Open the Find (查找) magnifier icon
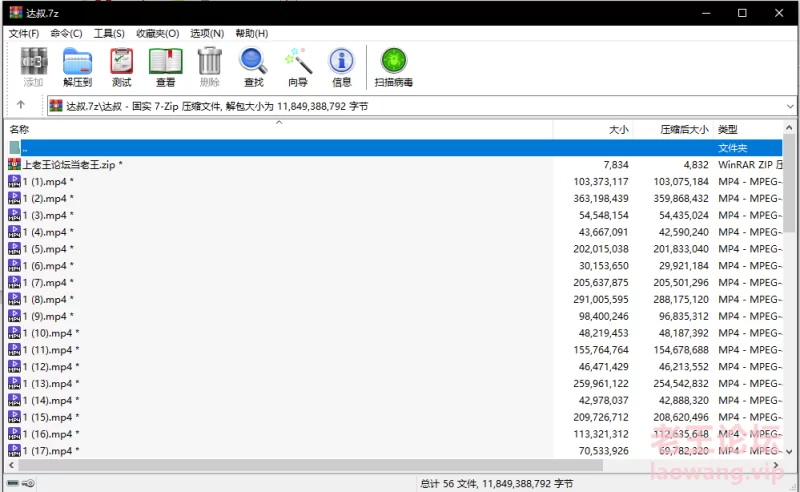Image resolution: width=800 pixels, height=492 pixels. (254, 61)
